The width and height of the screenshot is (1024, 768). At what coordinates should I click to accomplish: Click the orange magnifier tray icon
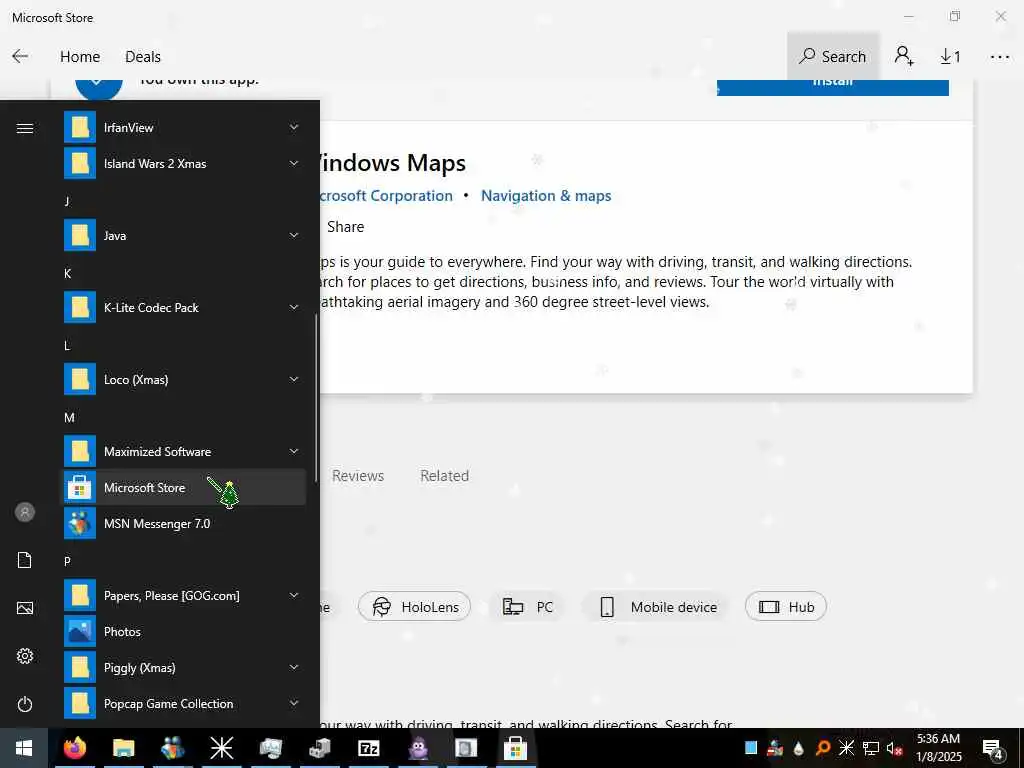pos(823,748)
